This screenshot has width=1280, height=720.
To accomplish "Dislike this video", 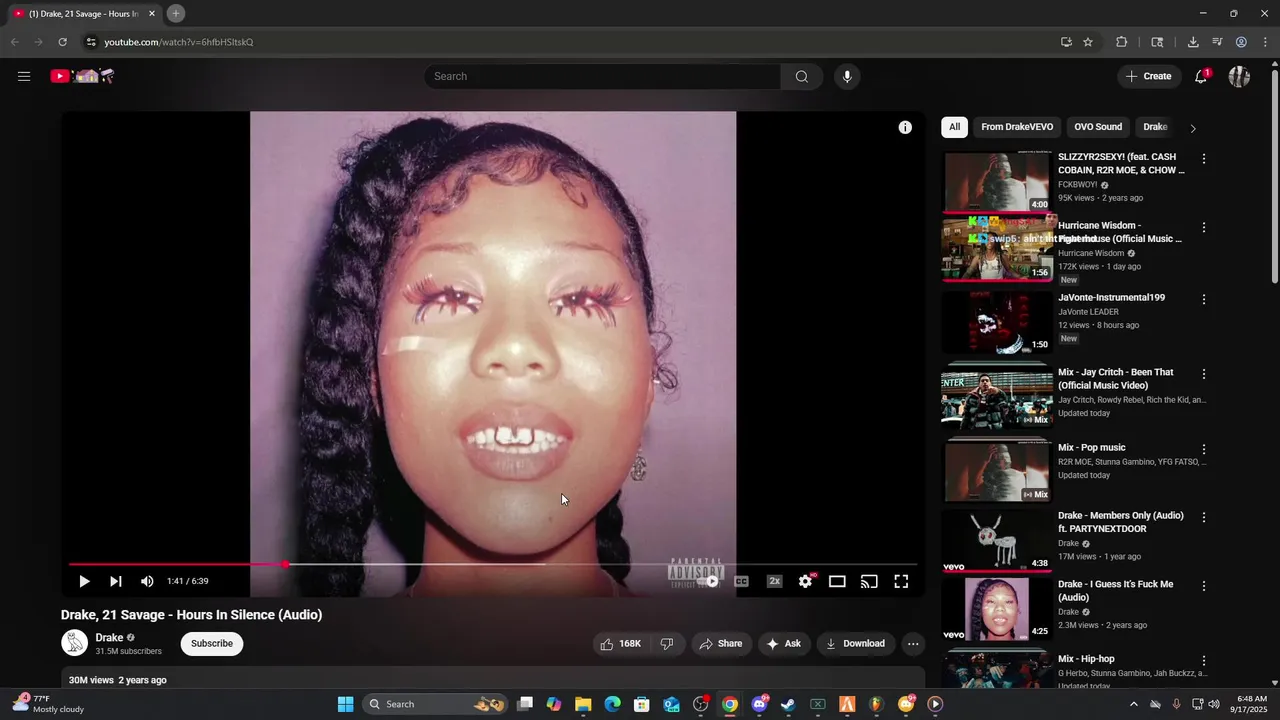I will 667,644.
